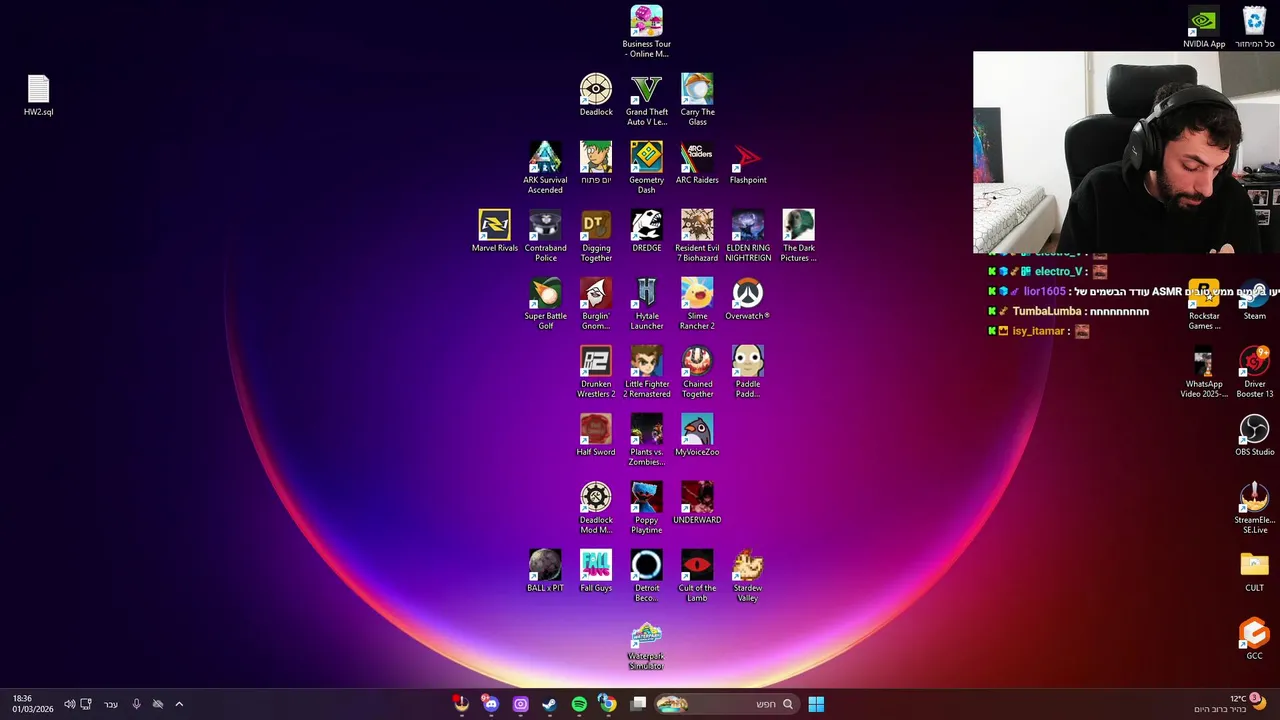Select Little Fighter 2 Remastered icon
The image size is (1280, 720).
coord(646,372)
